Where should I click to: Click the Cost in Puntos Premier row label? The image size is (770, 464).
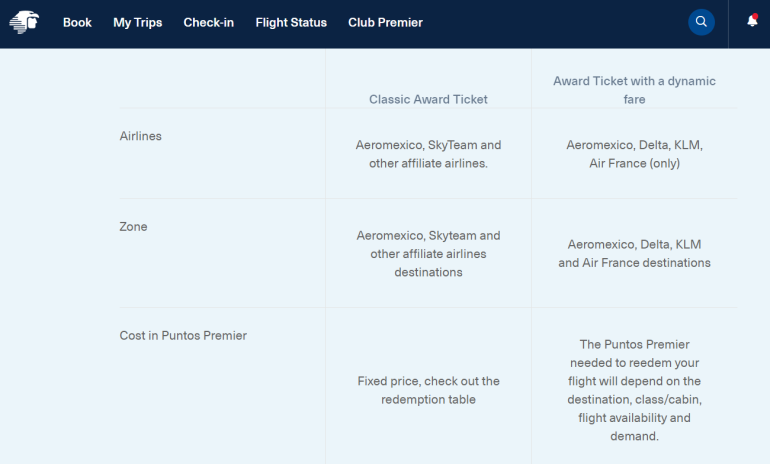pyautogui.click(x=183, y=336)
